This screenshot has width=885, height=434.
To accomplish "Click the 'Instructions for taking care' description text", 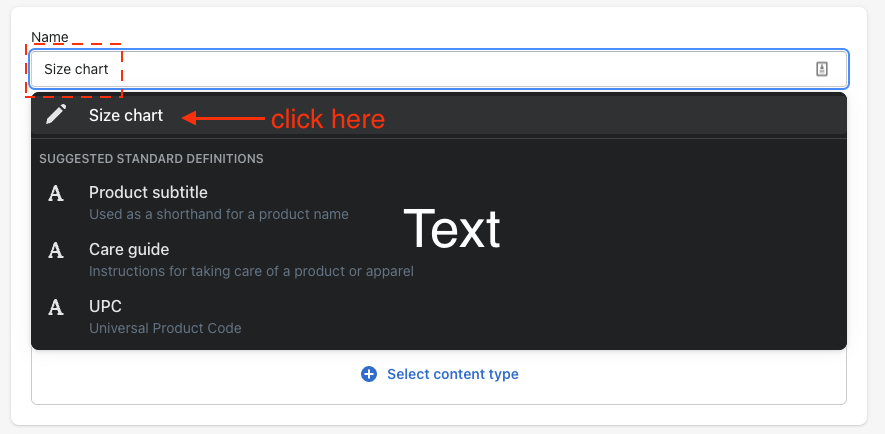I will pyautogui.click(x=251, y=271).
